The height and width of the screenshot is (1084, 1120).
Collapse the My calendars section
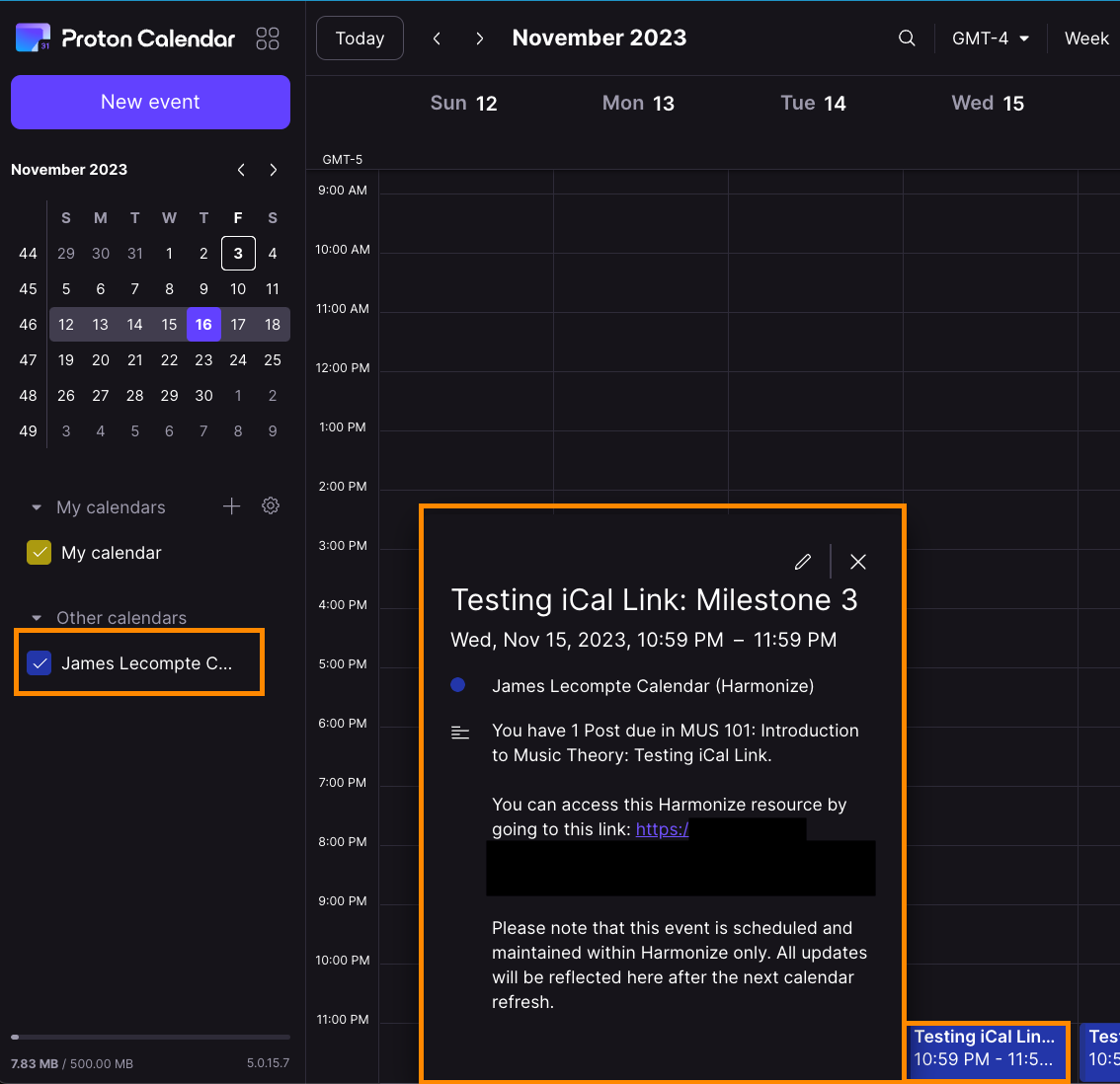(37, 507)
